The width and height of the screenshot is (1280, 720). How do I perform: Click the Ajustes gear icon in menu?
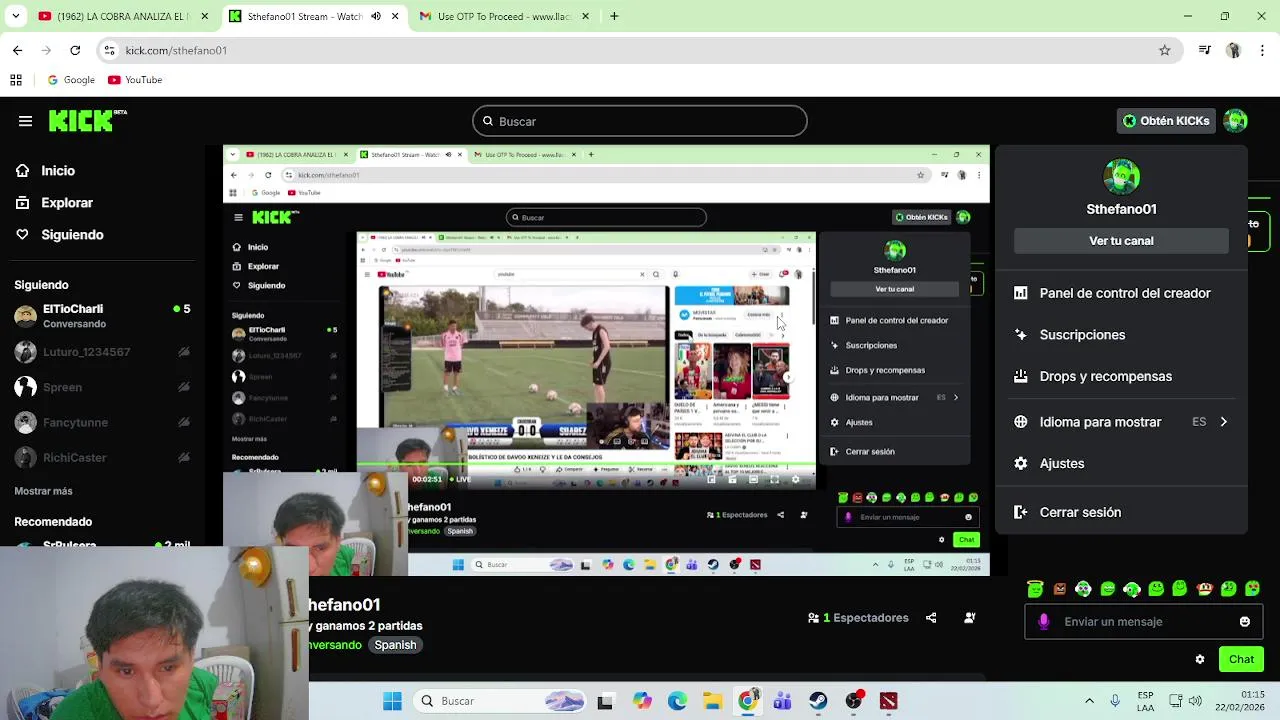[1021, 464]
